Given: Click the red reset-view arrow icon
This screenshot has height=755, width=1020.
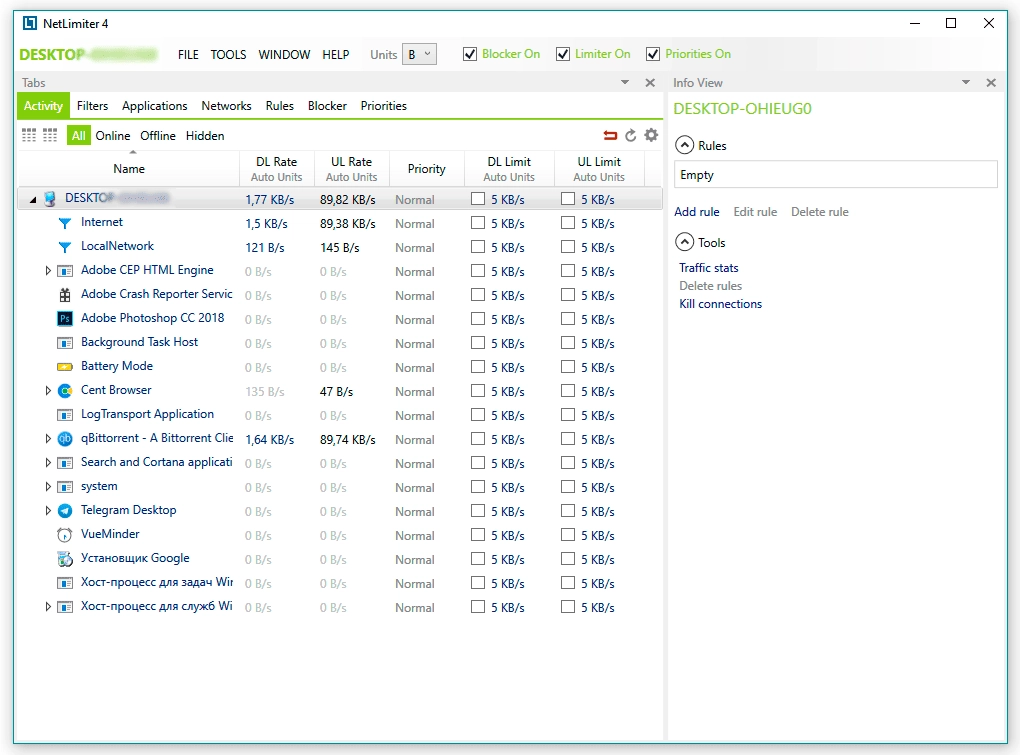Looking at the screenshot, I should pyautogui.click(x=610, y=135).
